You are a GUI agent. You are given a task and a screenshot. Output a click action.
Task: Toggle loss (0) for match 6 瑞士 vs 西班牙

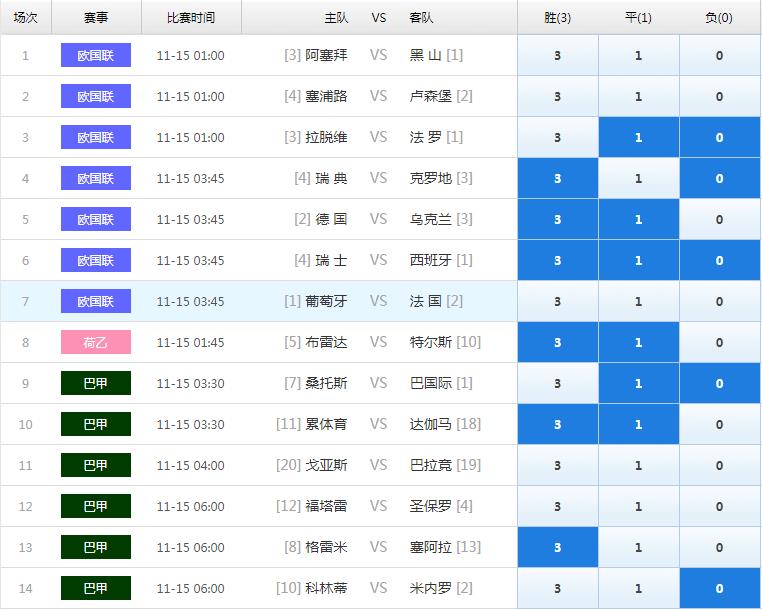click(x=720, y=260)
